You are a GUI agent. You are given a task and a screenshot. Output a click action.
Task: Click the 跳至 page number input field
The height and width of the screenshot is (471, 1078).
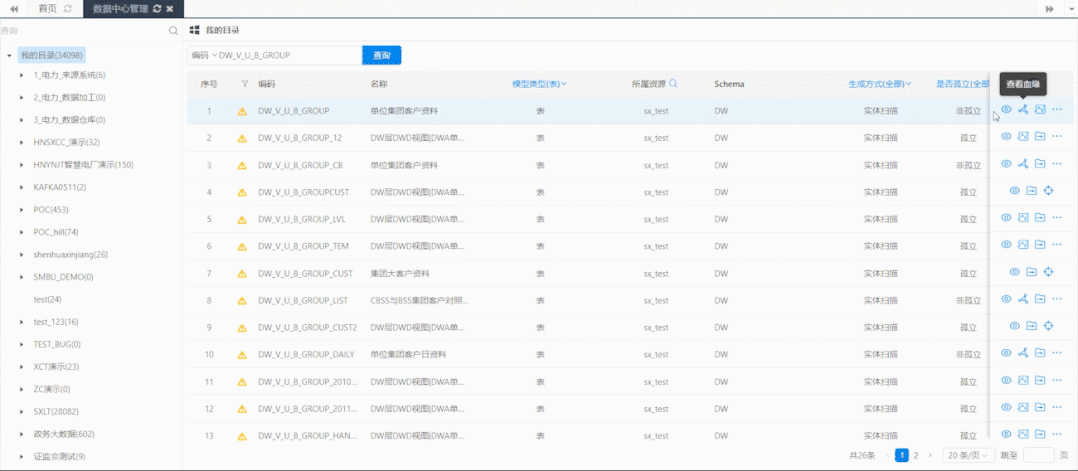click(x=1038, y=455)
